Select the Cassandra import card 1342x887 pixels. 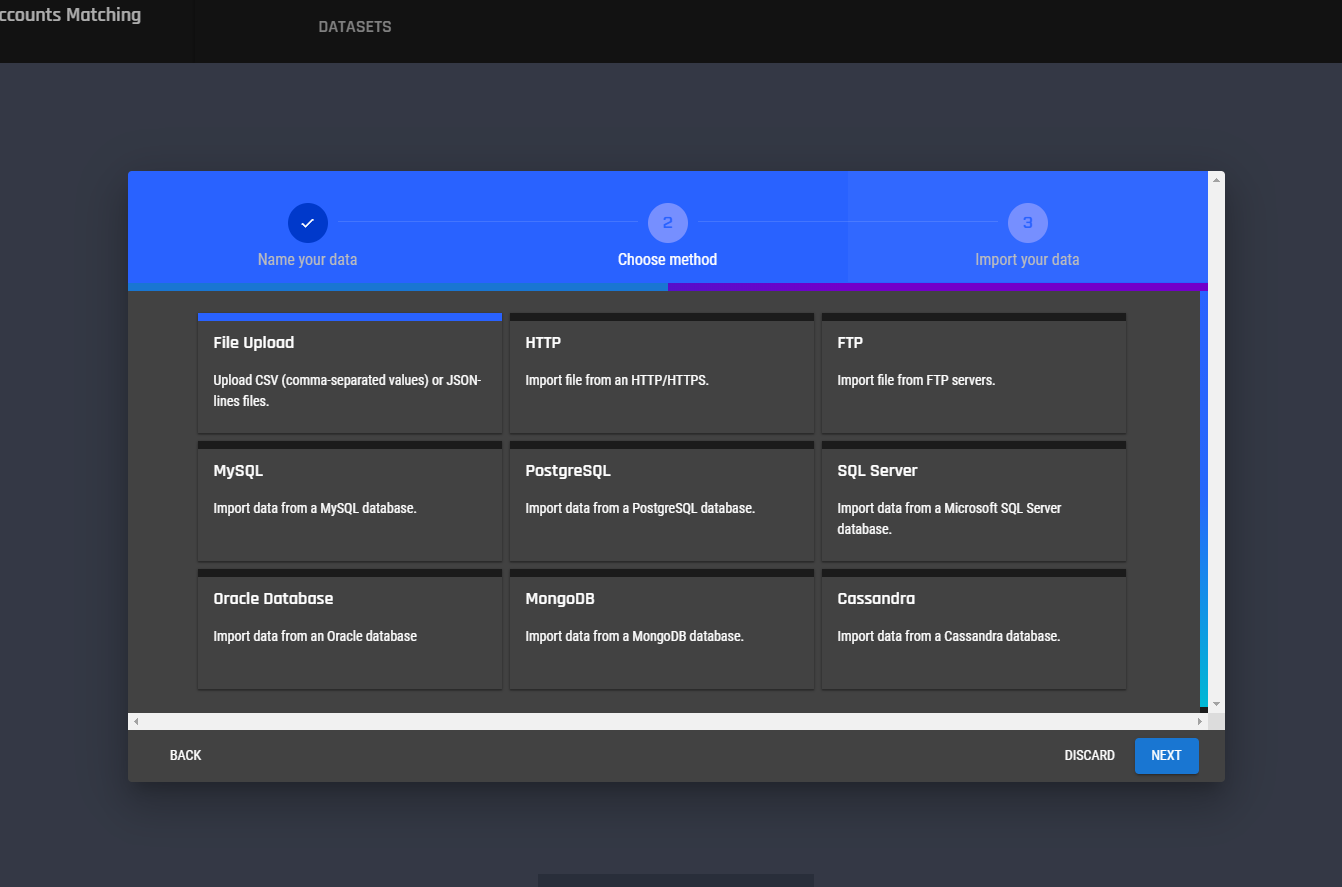[x=974, y=629]
